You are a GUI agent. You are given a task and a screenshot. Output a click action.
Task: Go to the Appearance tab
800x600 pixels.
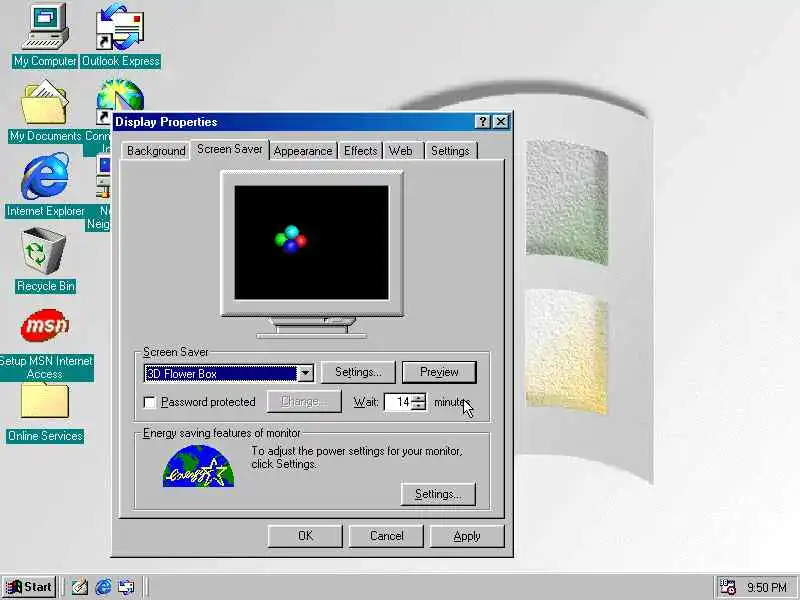pyautogui.click(x=303, y=151)
